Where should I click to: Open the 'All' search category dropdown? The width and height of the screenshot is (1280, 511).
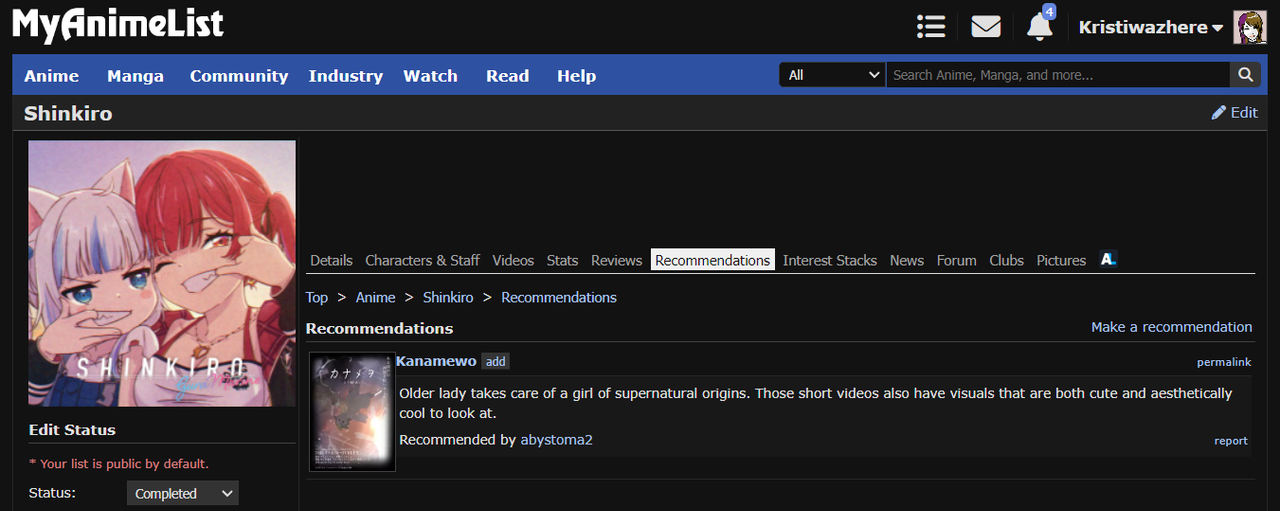click(x=832, y=75)
